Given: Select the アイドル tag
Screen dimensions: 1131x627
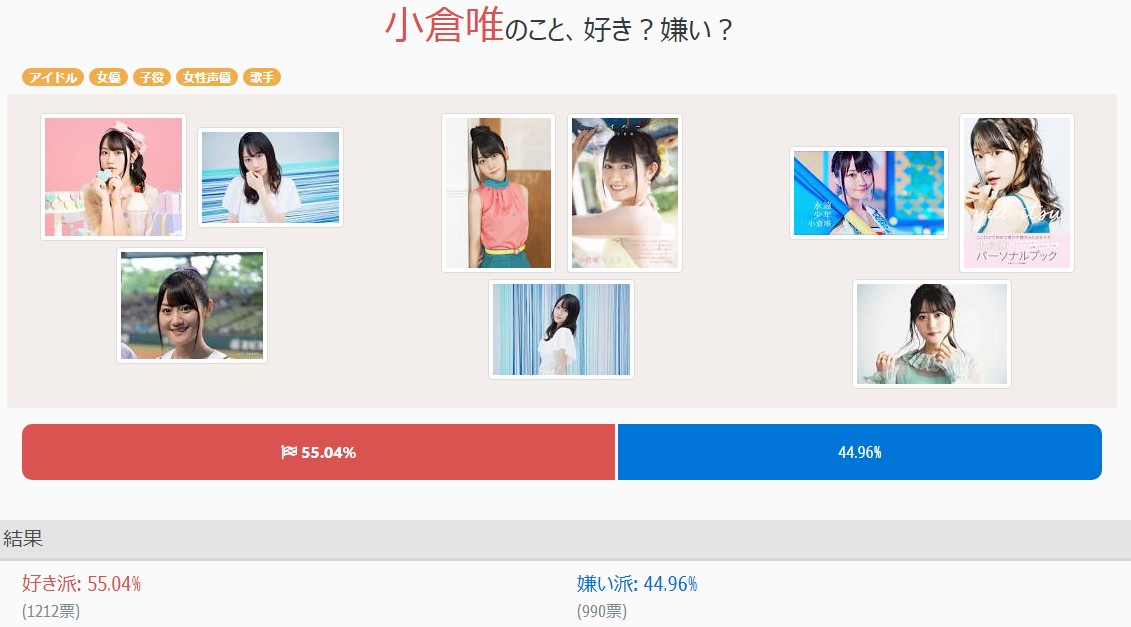Looking at the screenshot, I should tap(53, 77).
